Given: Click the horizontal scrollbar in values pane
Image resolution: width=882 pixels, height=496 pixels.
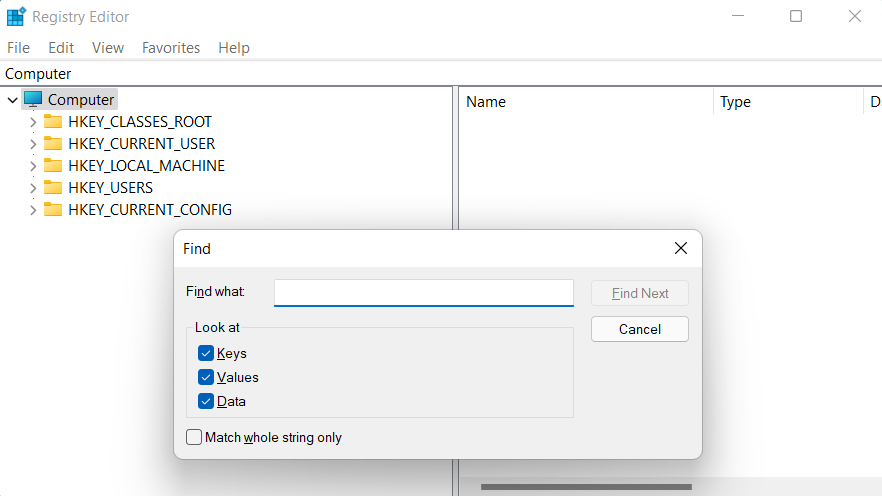Looking at the screenshot, I should [585, 487].
